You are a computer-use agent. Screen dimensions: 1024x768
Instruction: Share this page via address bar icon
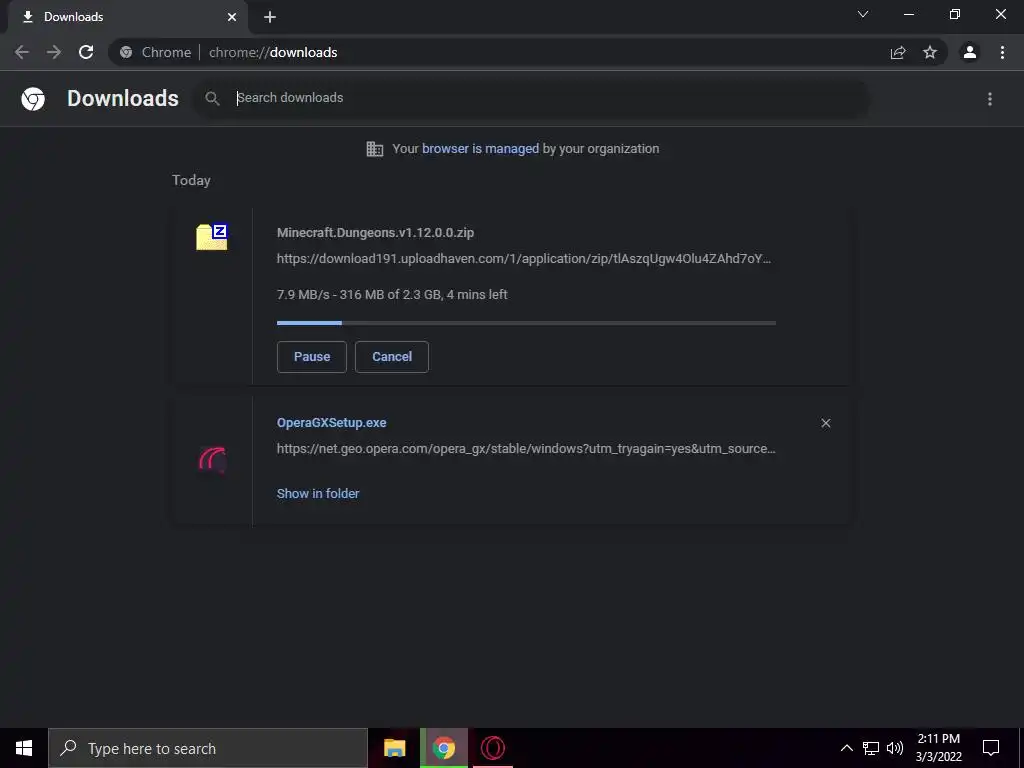(898, 52)
